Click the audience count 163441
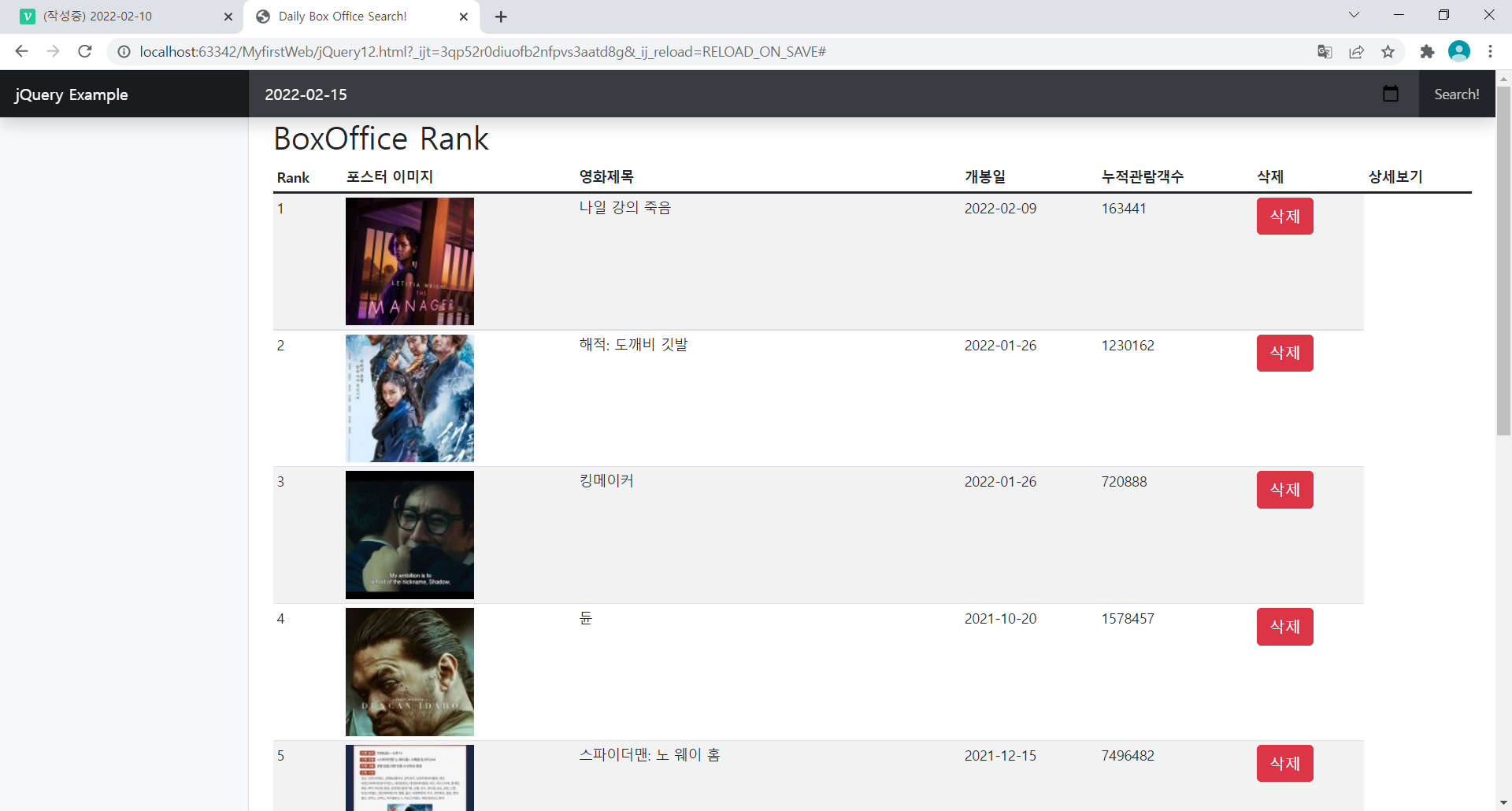Image resolution: width=1512 pixels, height=811 pixels. pyautogui.click(x=1124, y=209)
